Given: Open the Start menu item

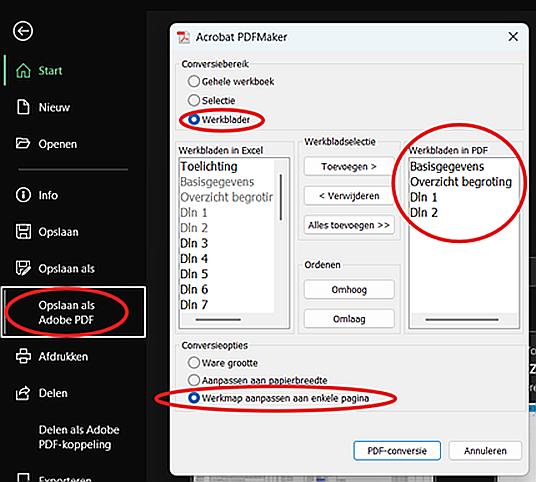Looking at the screenshot, I should click(x=50, y=71).
